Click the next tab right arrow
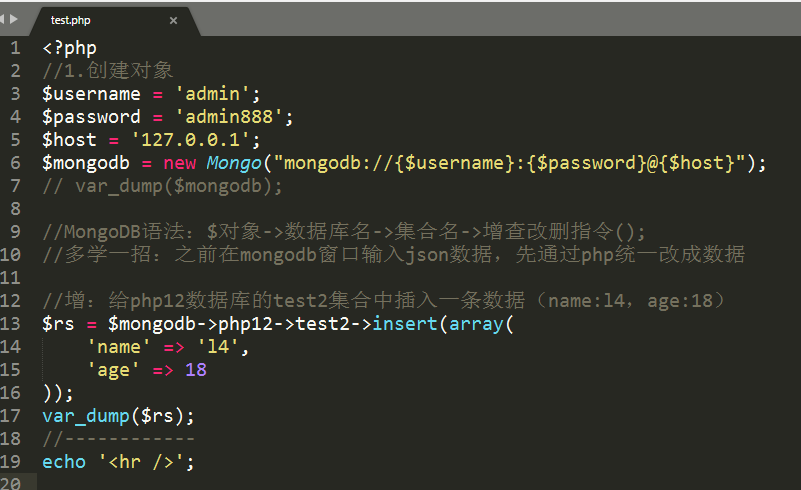Viewport: 801px width, 490px height. tap(15, 20)
